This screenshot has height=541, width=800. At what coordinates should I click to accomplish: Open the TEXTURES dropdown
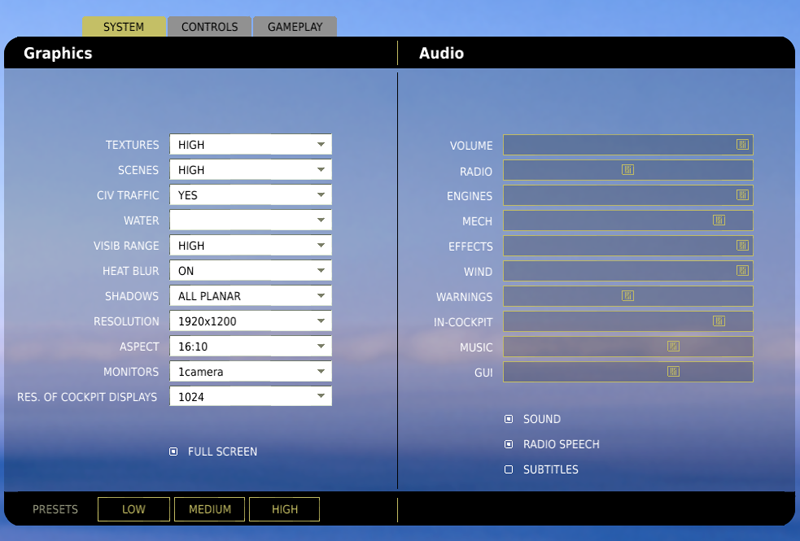tap(250, 145)
